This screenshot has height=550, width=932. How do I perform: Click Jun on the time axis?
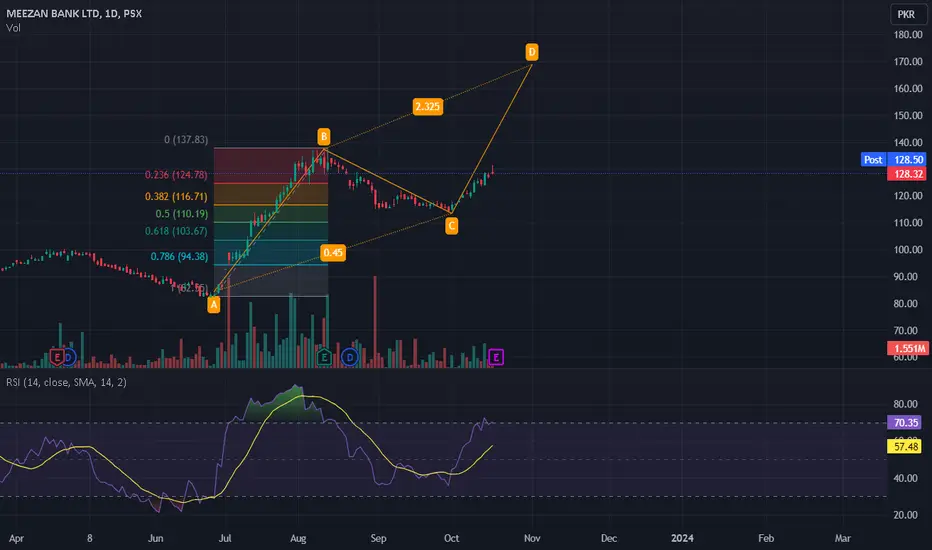[x=155, y=539]
